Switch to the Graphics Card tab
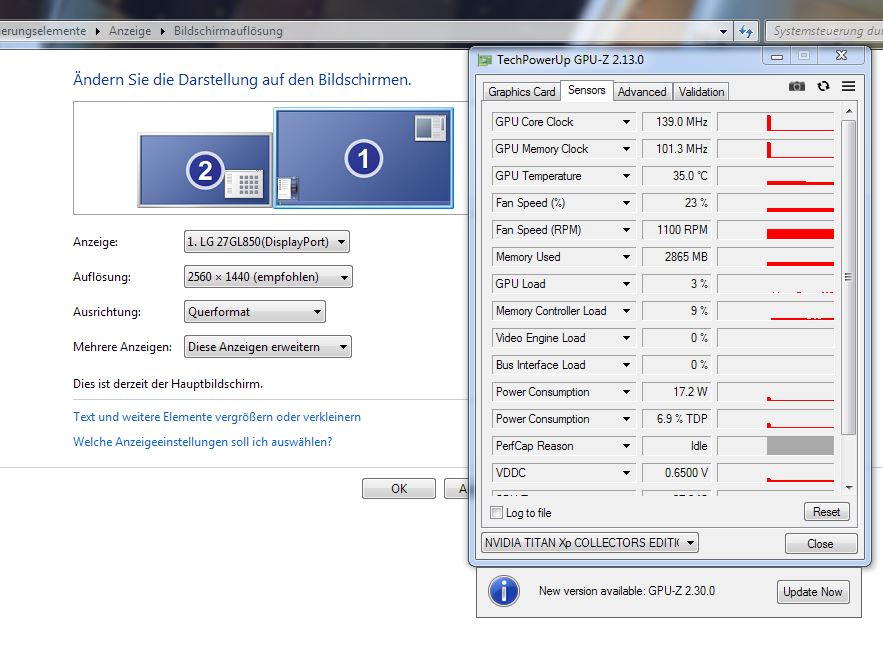 521,92
